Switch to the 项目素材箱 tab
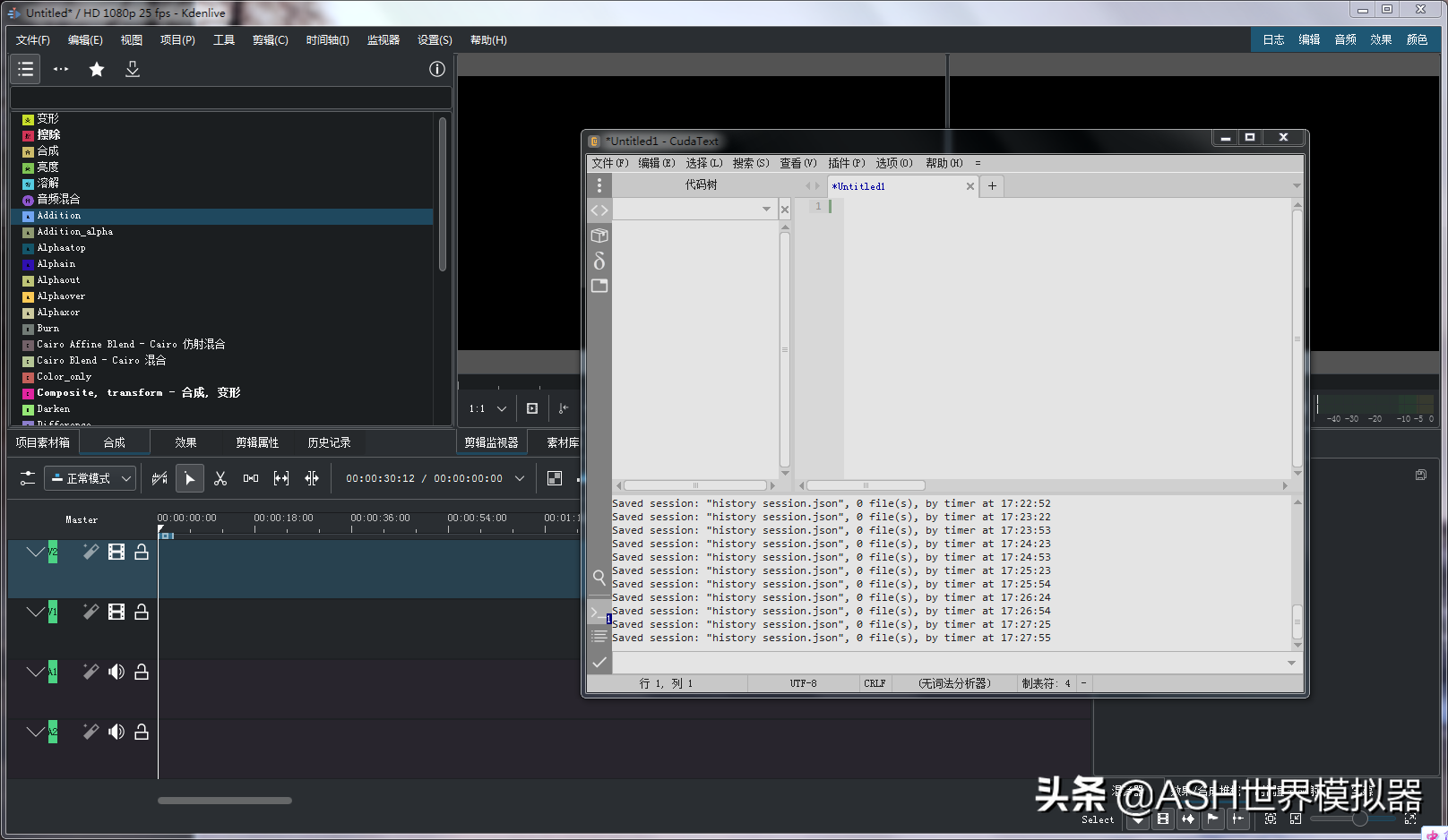 42,442
